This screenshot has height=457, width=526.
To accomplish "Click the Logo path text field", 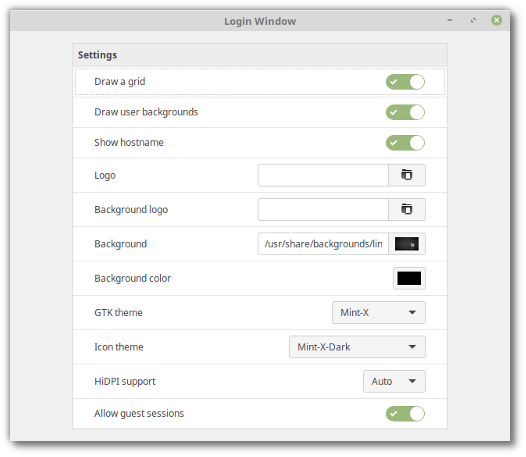I will pos(323,175).
